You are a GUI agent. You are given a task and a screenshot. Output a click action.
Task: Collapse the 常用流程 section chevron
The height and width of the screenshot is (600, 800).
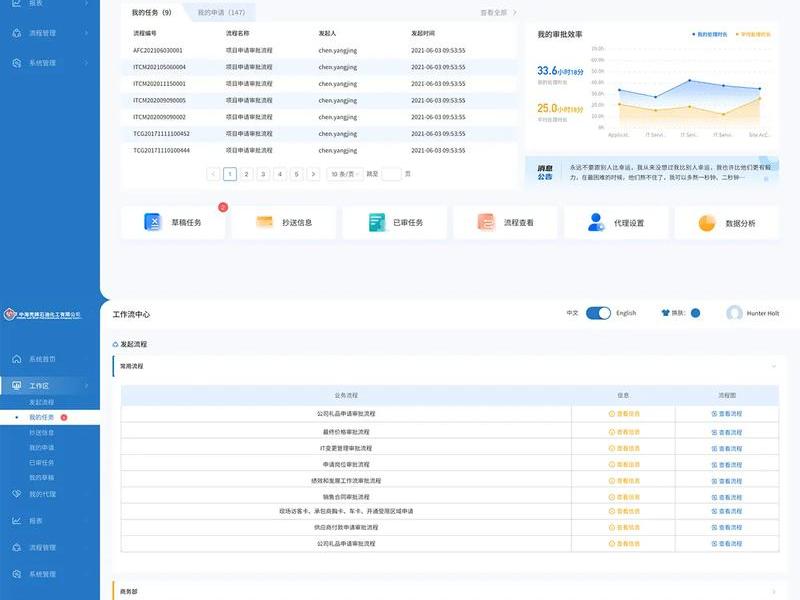pos(773,366)
